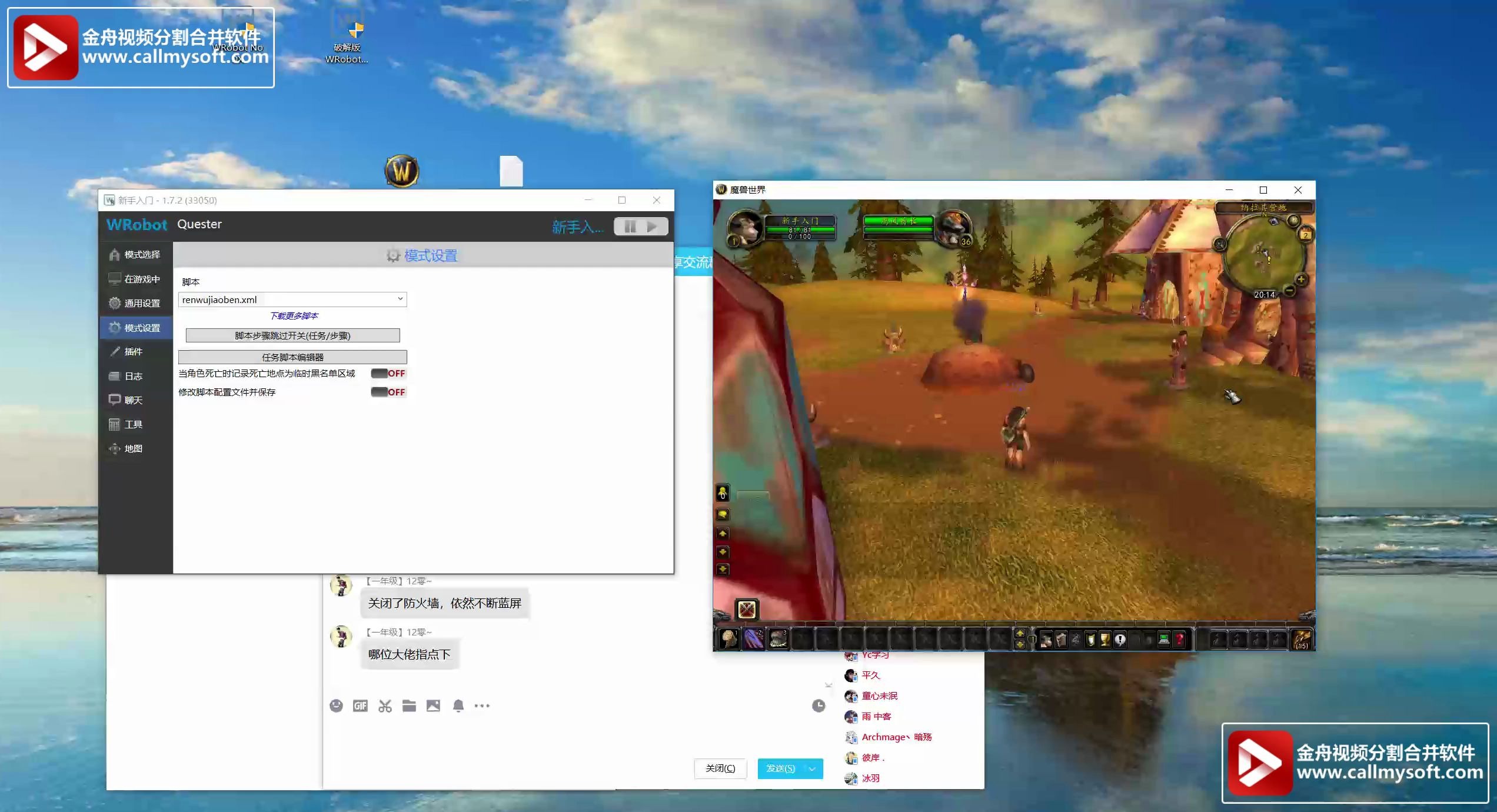1497x812 pixels.
Task: Pause the WRobot bot
Action: pos(629,227)
